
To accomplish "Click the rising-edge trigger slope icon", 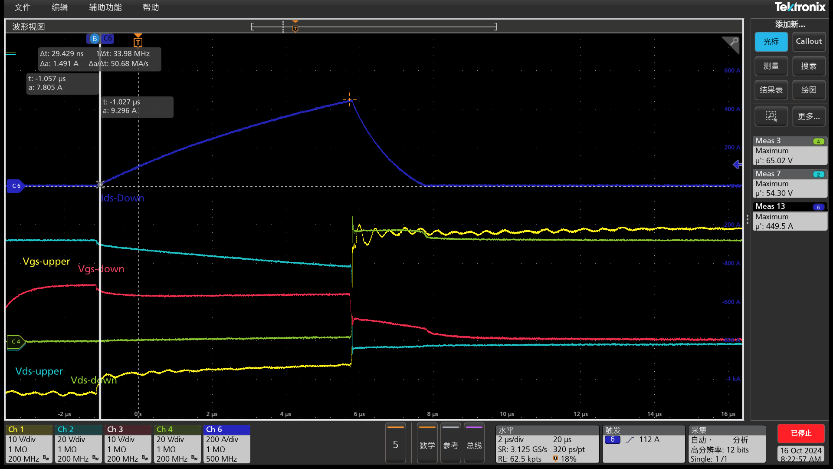I will coord(630,440).
